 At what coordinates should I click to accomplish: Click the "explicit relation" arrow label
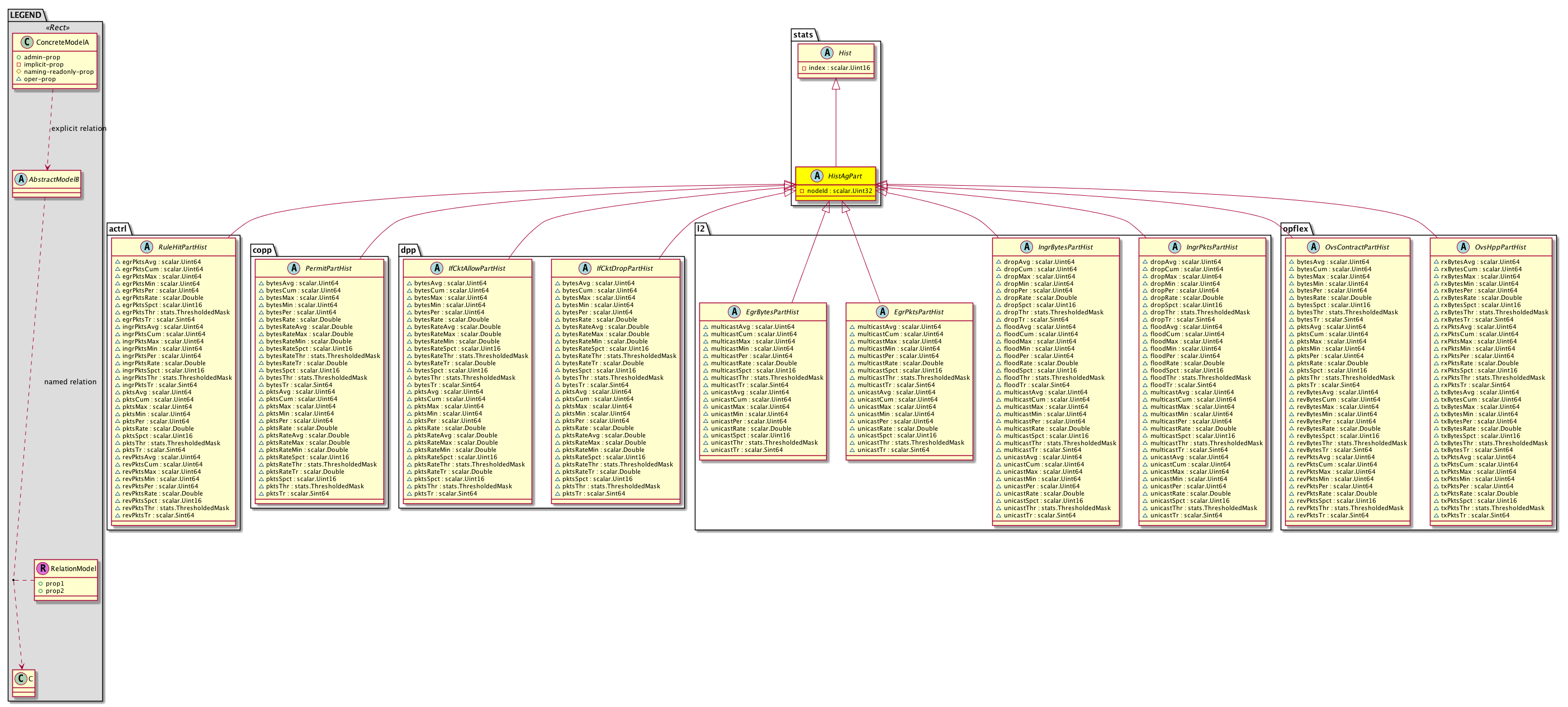(78, 129)
